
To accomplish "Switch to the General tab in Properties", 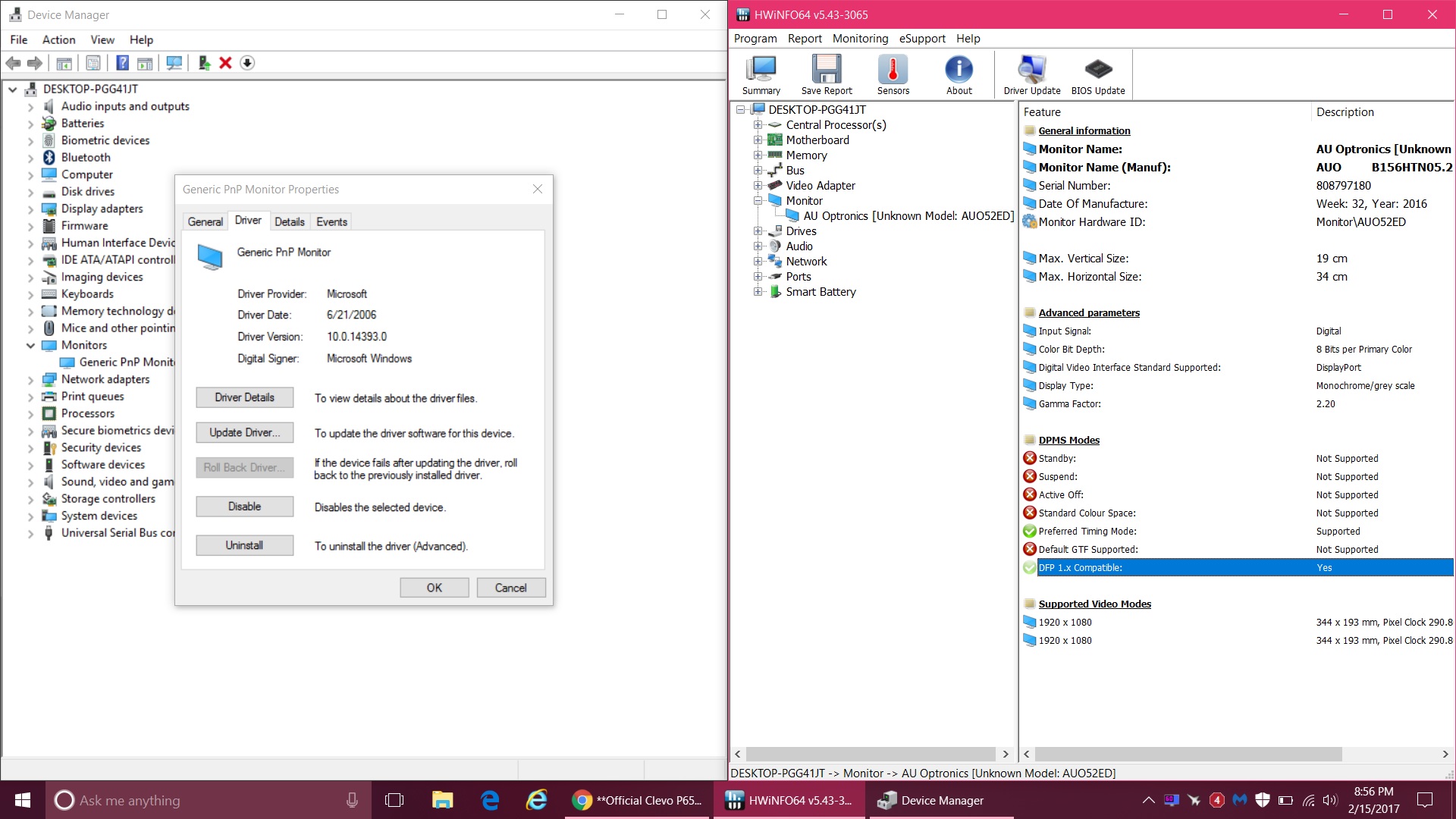I will click(205, 221).
